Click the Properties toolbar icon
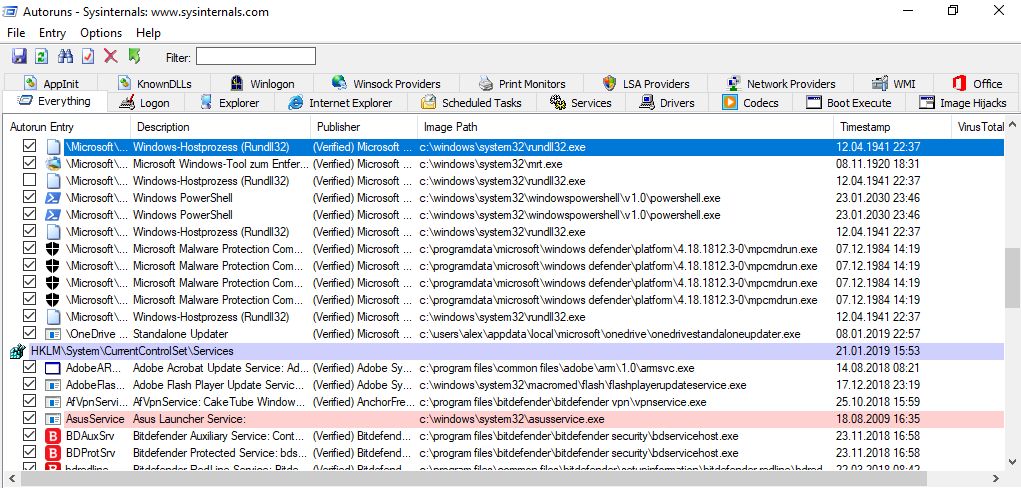This screenshot has width=1021, height=488. click(88, 56)
